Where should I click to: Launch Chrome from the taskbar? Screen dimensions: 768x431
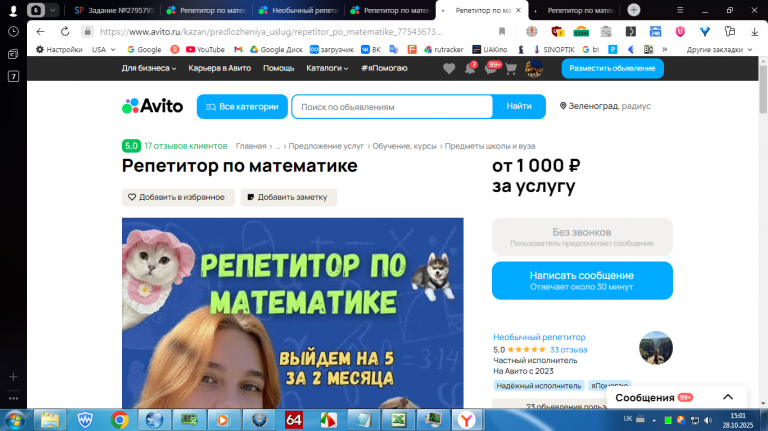tap(120, 420)
